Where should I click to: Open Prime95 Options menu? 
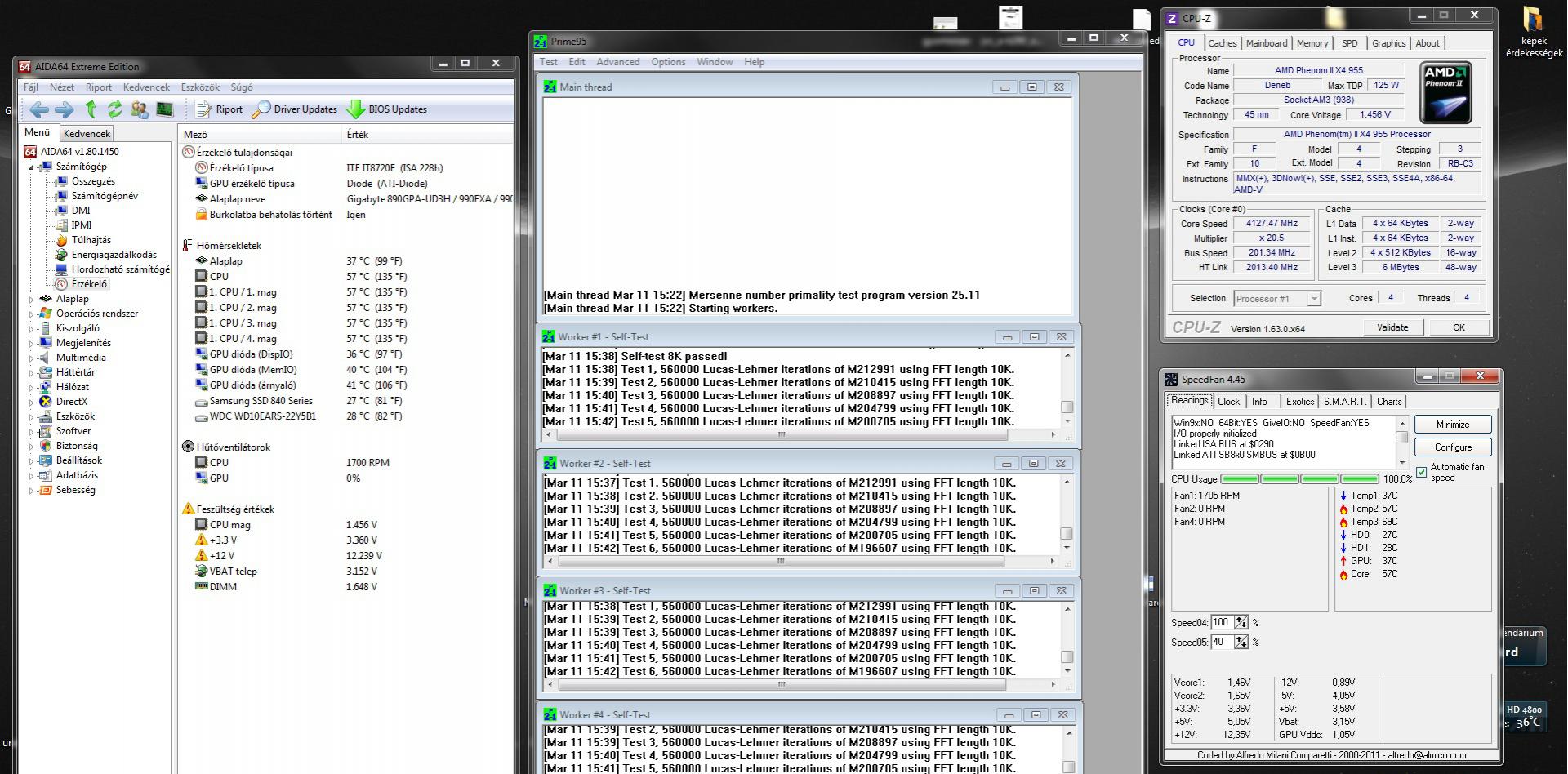668,62
